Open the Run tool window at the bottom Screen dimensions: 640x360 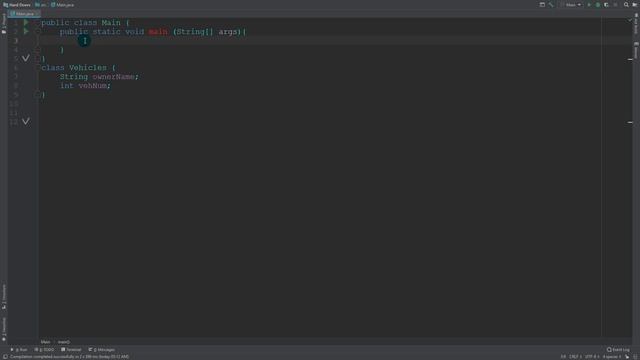[19, 350]
